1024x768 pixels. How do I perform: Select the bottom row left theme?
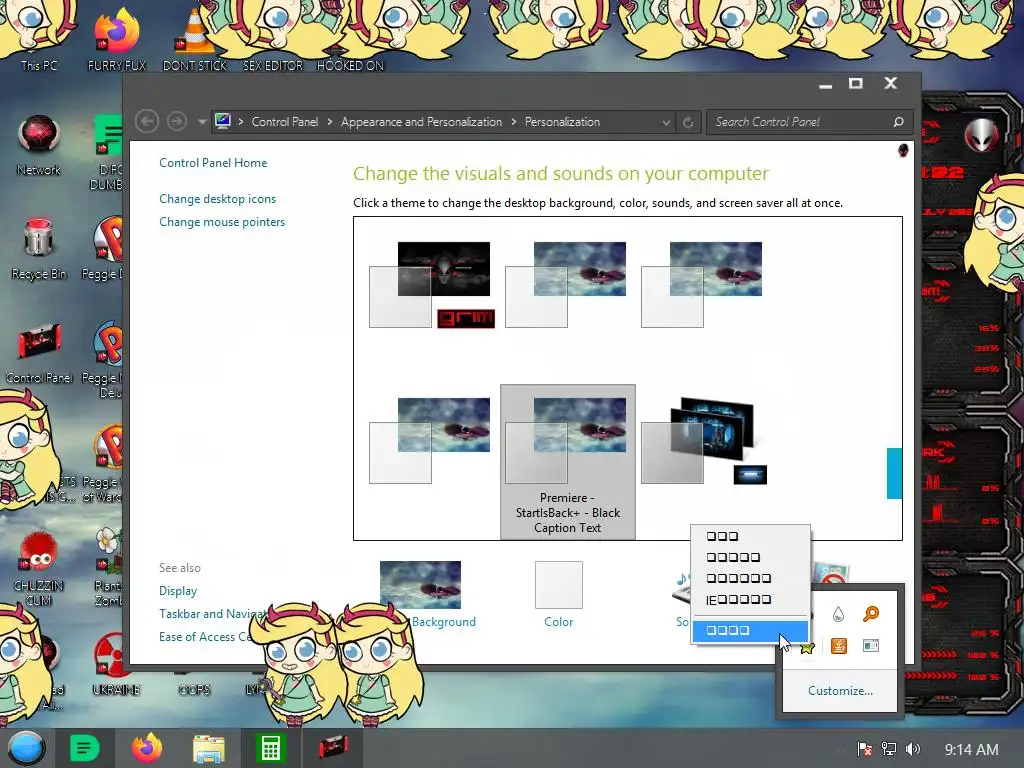point(429,441)
